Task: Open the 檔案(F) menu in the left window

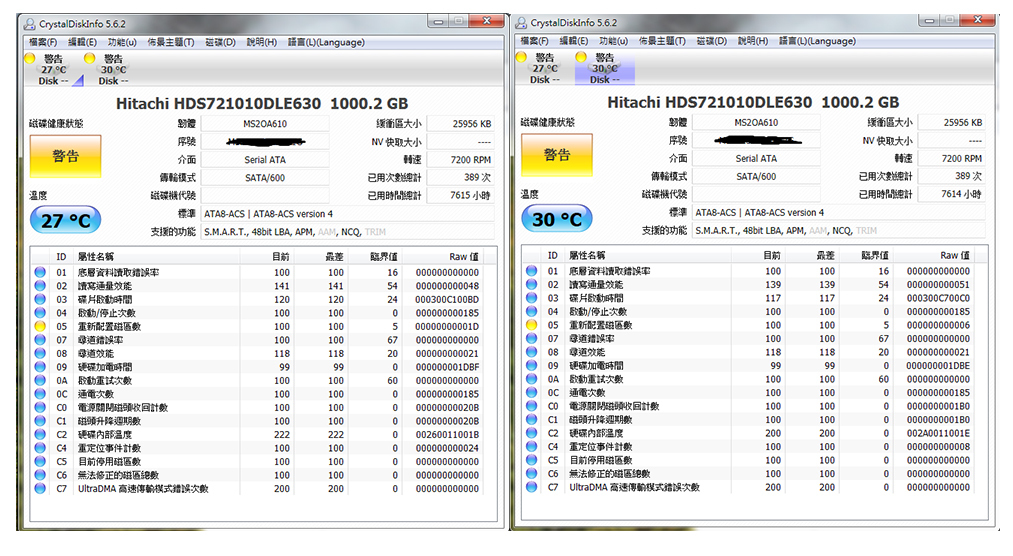Action: 43,41
